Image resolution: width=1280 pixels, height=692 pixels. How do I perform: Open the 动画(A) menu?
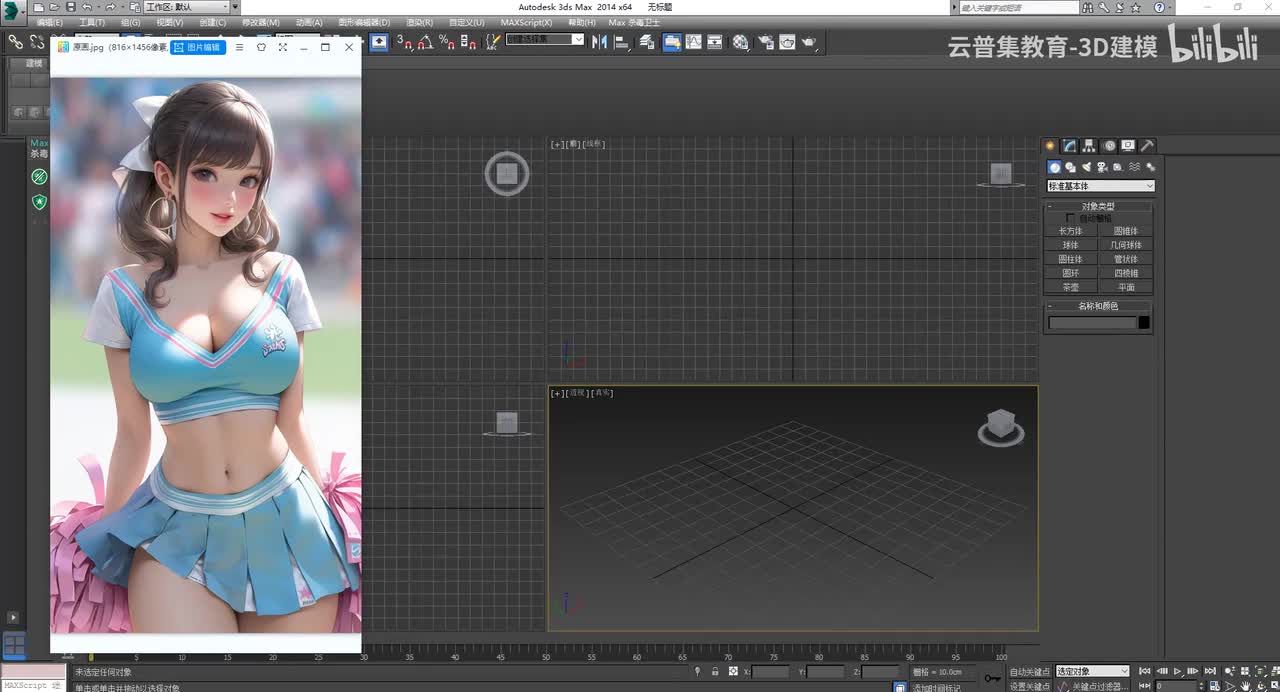(309, 22)
